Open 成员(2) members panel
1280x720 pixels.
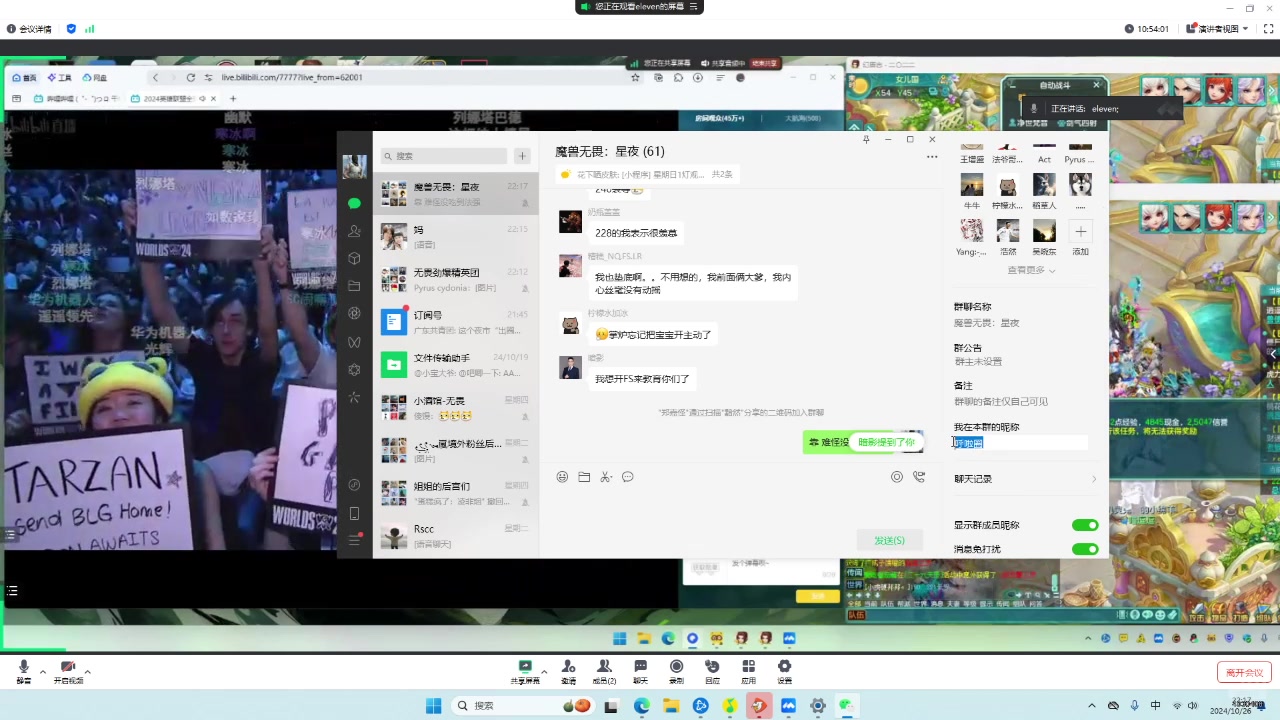point(604,671)
